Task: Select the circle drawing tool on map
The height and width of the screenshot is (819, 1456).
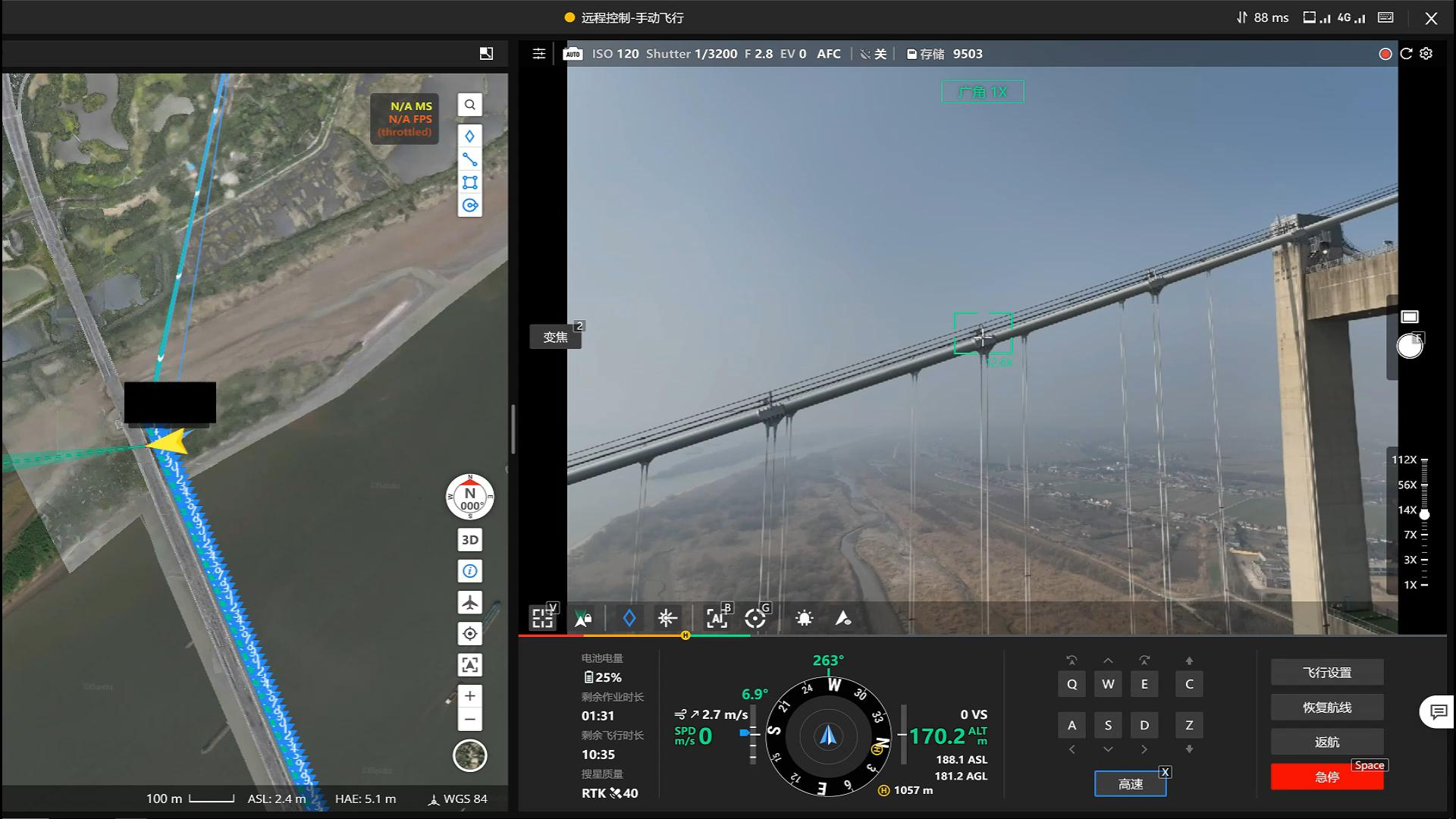Action: coord(470,206)
